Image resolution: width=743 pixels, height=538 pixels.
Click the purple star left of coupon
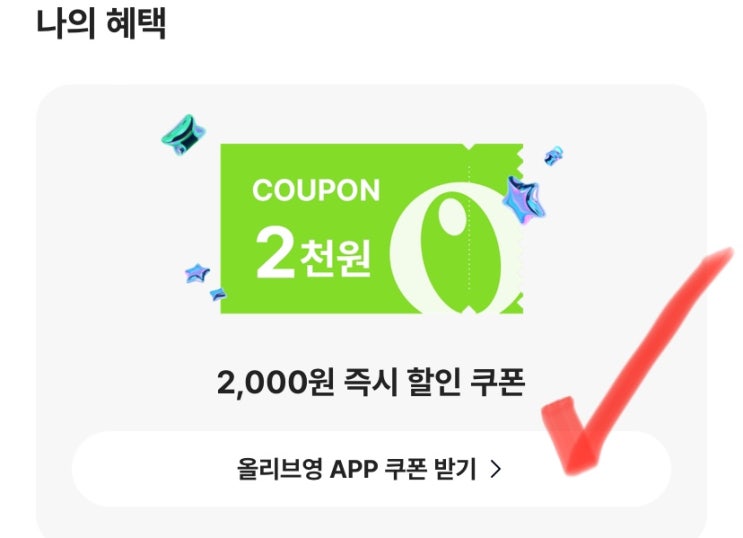tap(197, 273)
